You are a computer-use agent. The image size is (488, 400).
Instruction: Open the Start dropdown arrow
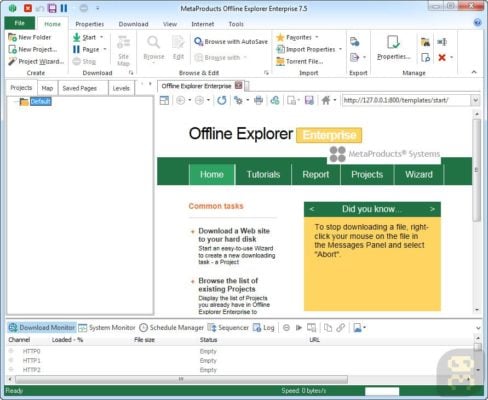coord(101,37)
